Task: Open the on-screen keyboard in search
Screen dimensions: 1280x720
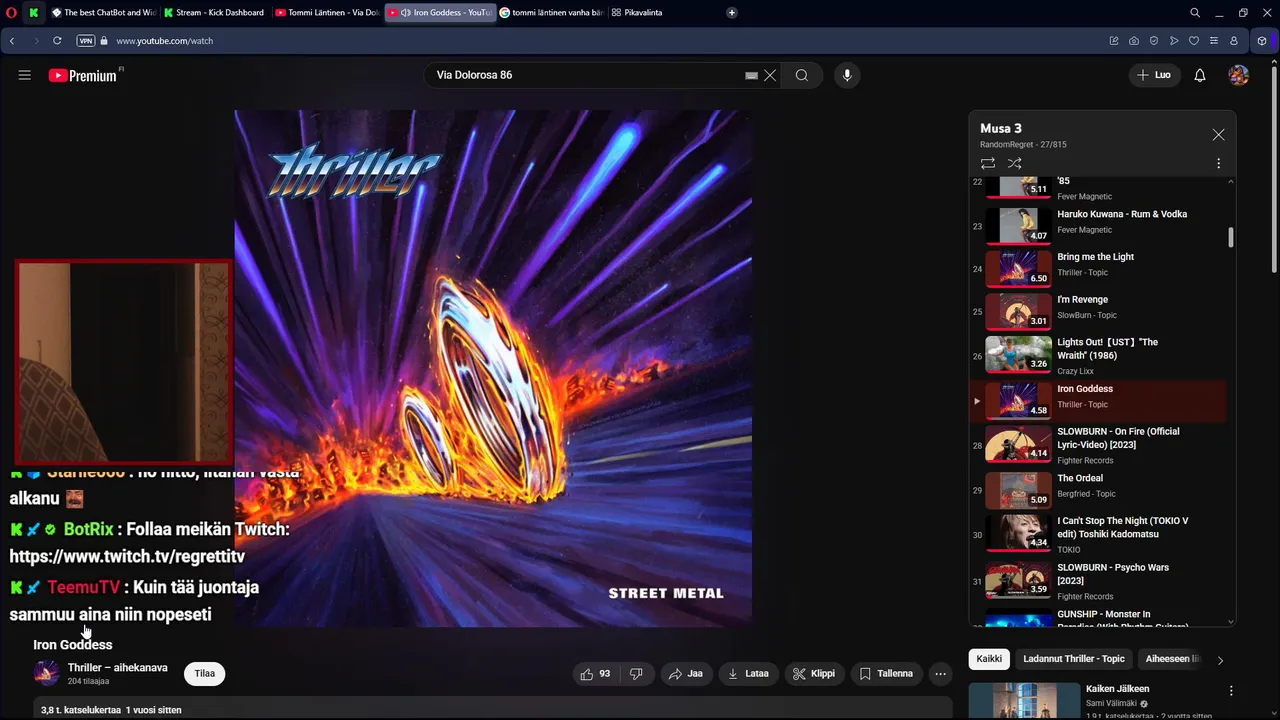Action: (751, 75)
